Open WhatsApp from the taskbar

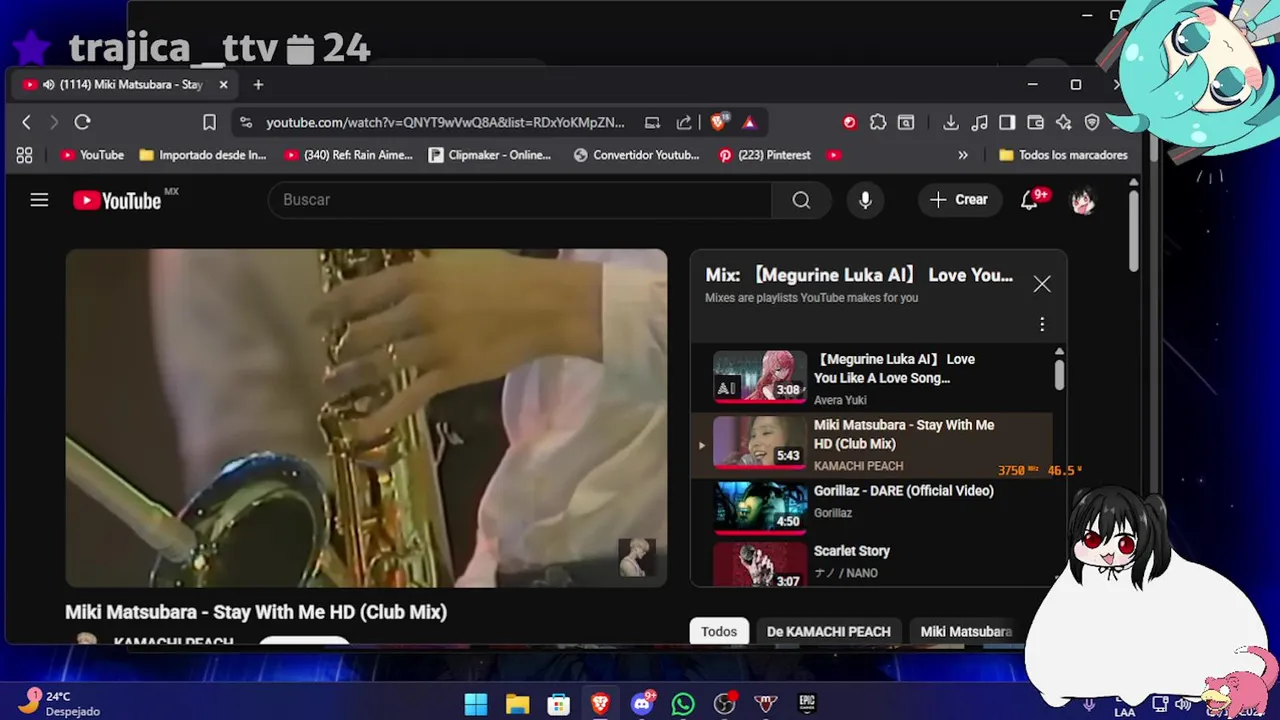[x=683, y=704]
